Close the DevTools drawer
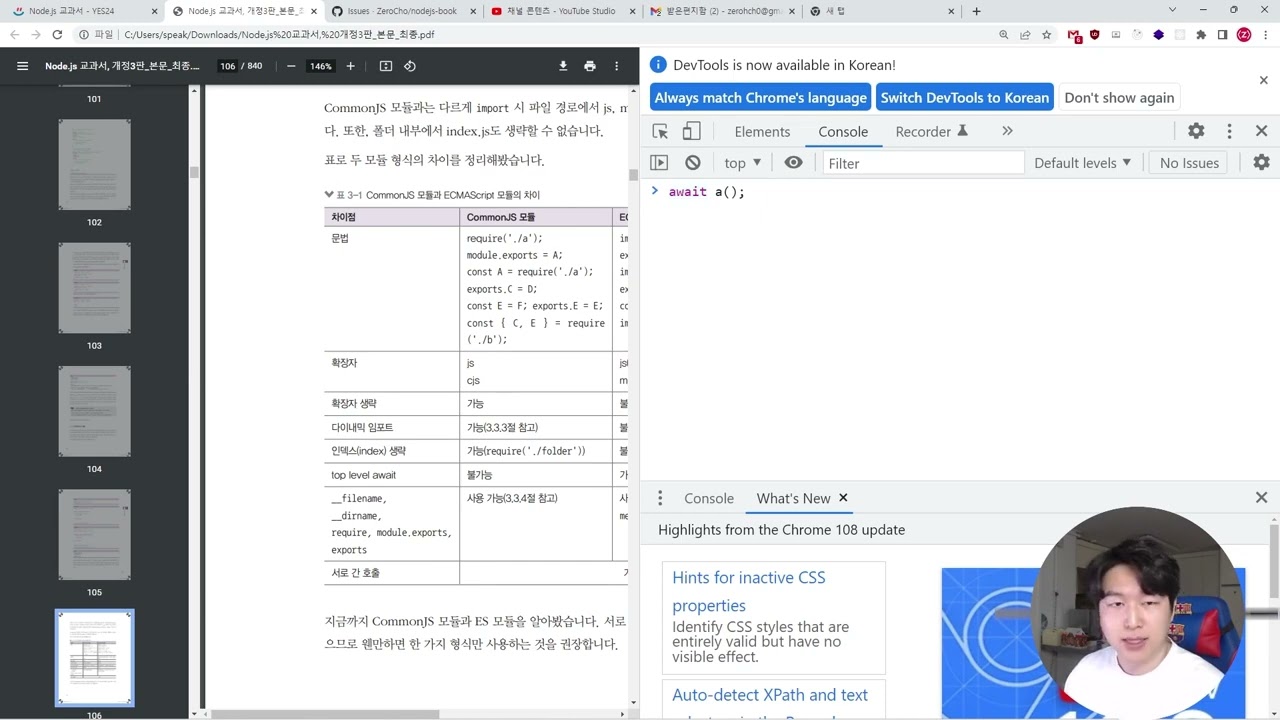The image size is (1280, 720). pyautogui.click(x=1261, y=498)
